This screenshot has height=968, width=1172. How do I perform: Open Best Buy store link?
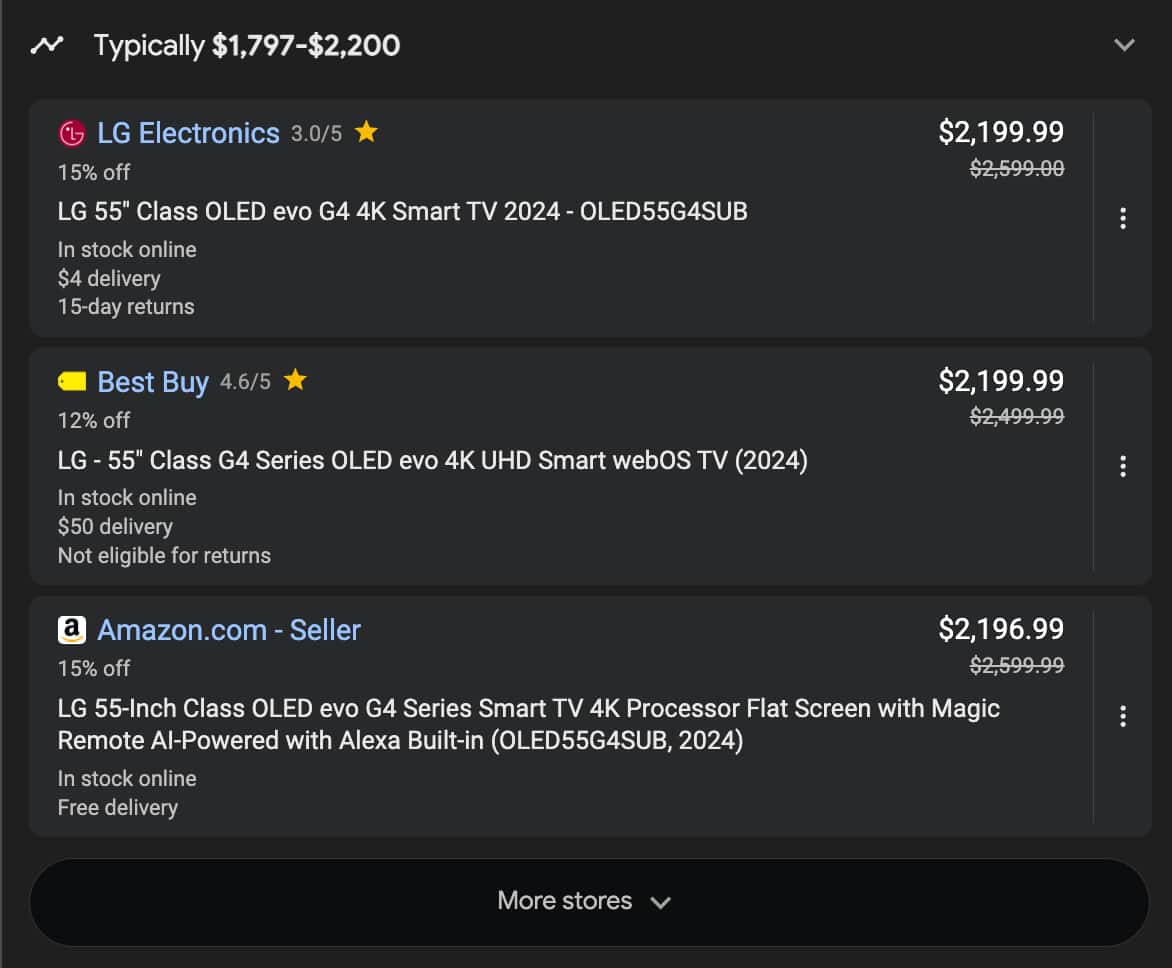[152, 382]
